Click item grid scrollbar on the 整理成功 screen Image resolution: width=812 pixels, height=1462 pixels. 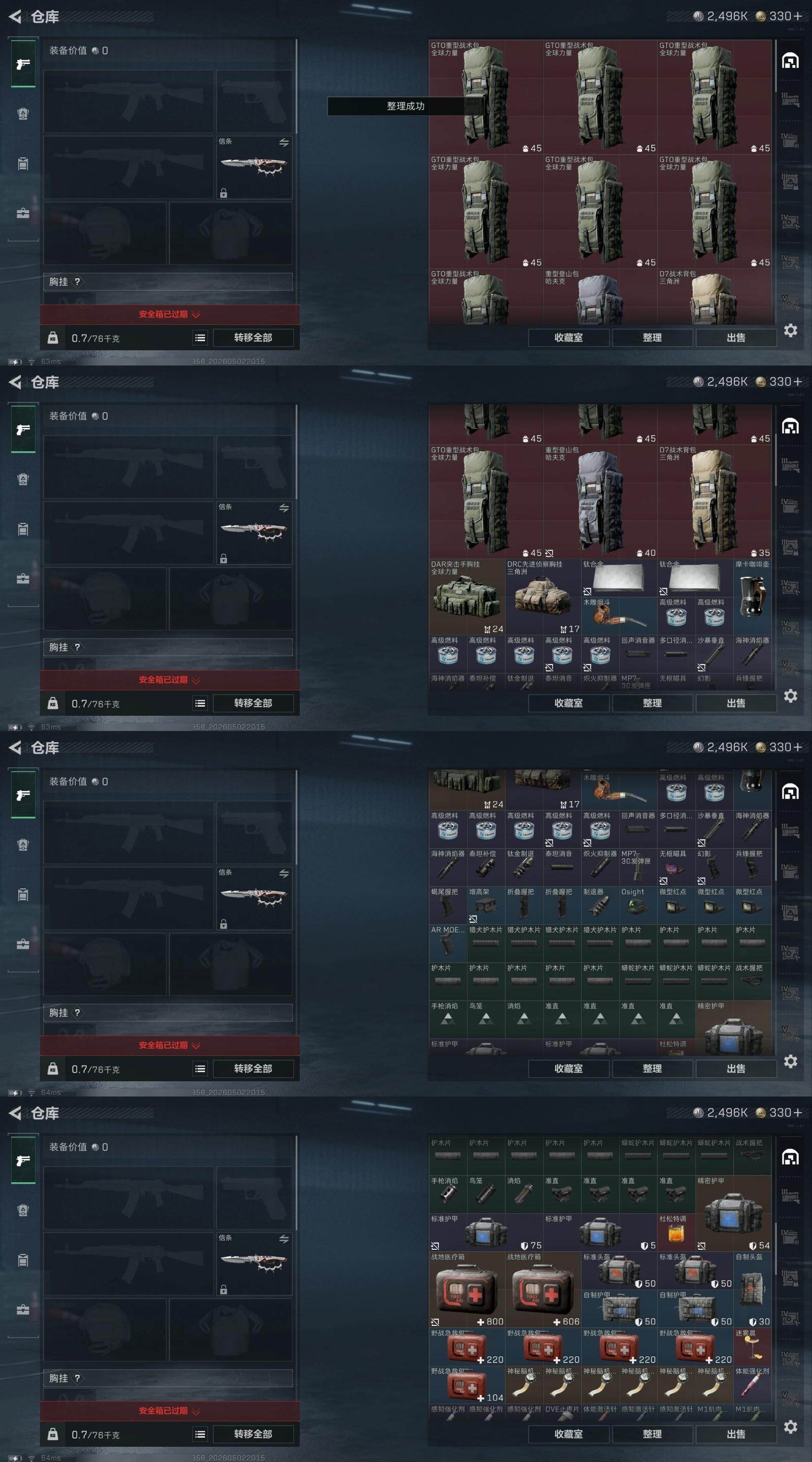775,66
